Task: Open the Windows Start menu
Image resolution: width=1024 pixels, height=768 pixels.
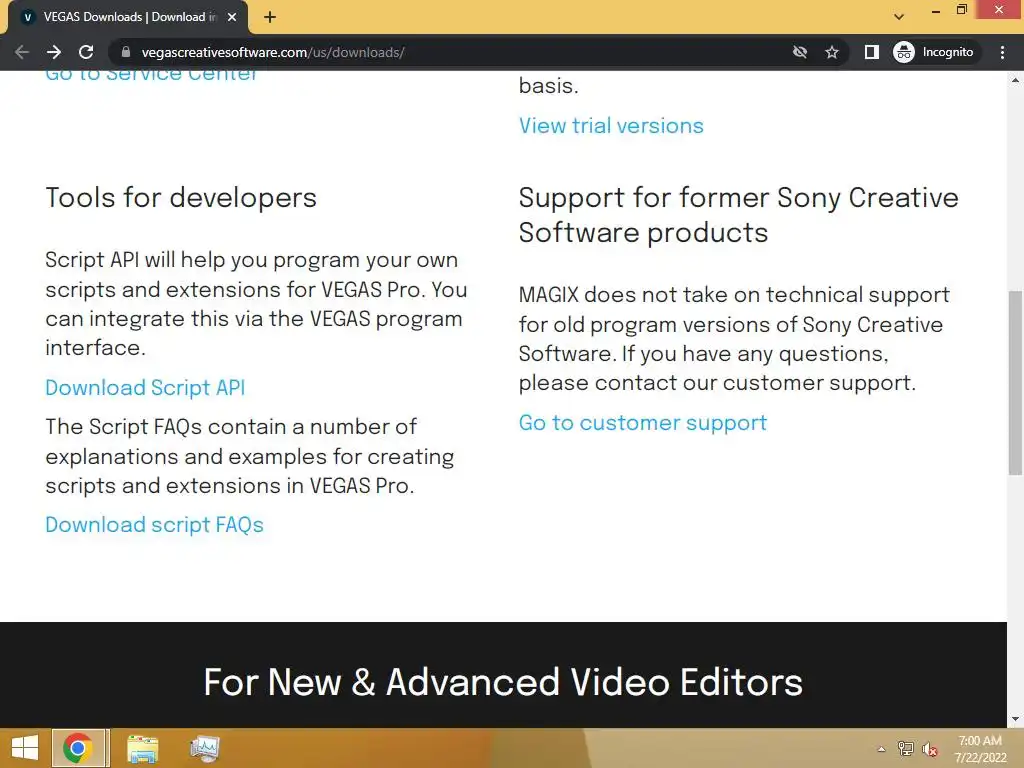Action: 25,748
